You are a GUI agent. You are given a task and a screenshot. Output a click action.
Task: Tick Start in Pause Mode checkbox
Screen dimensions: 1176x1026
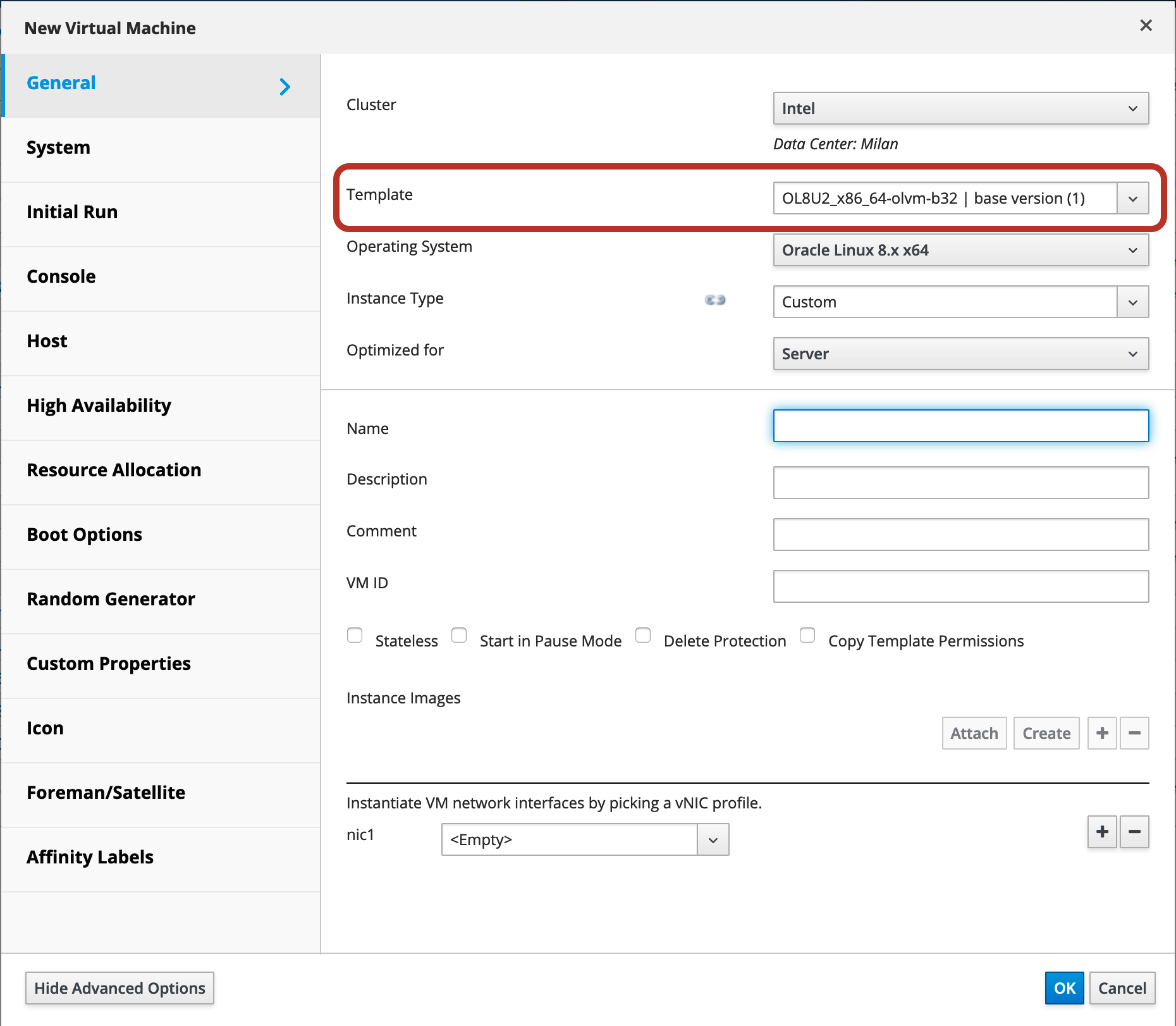tap(459, 635)
